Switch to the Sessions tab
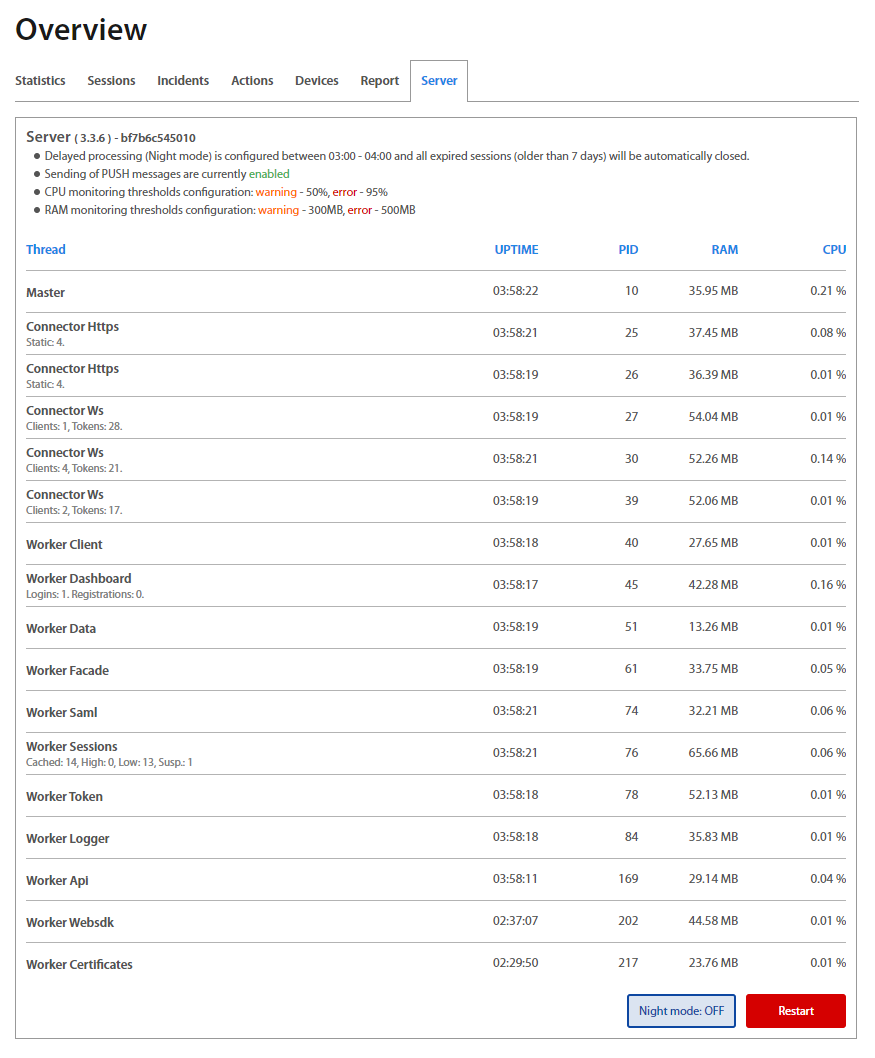The width and height of the screenshot is (875, 1058). pos(111,81)
